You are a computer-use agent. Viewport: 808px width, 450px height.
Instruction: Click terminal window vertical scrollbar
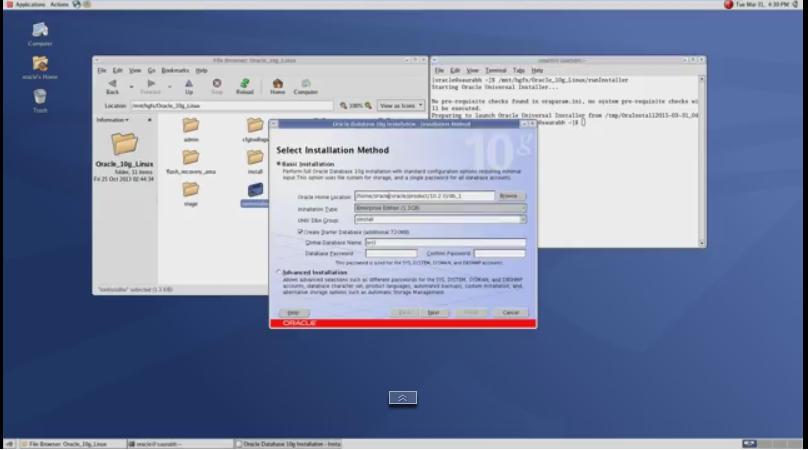701,161
